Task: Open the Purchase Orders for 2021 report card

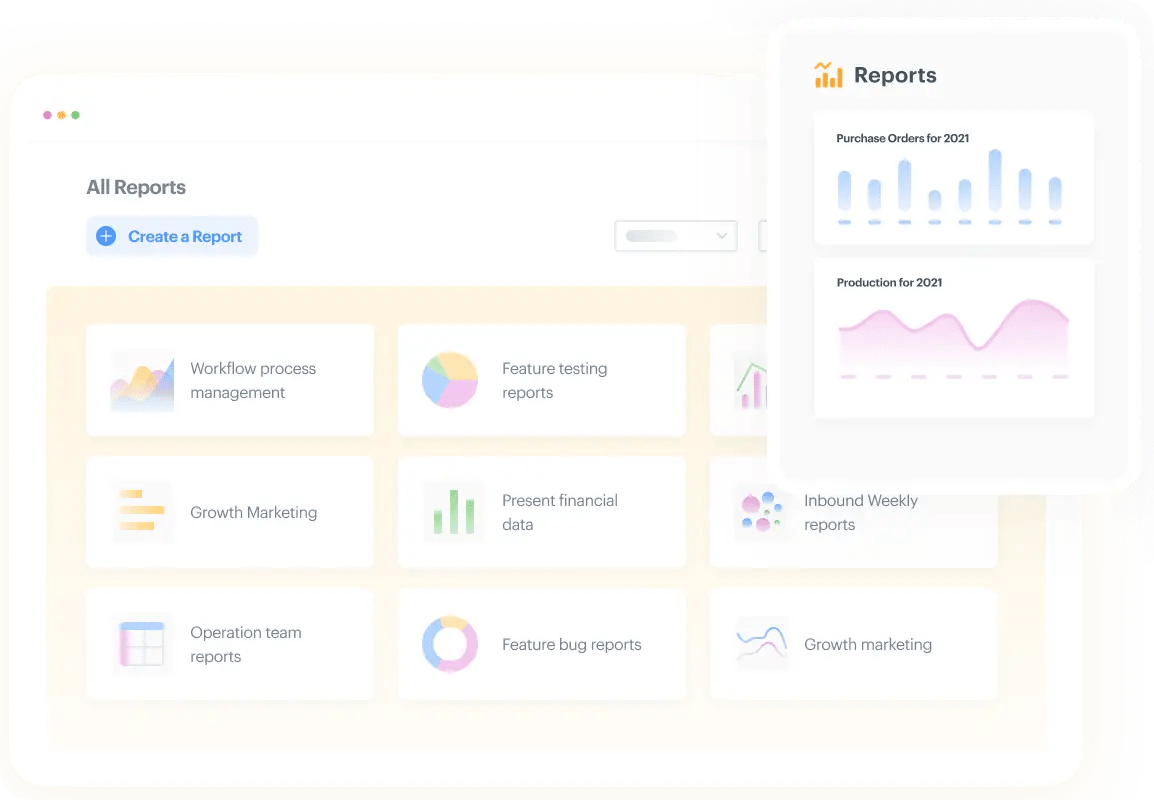Action: click(953, 178)
